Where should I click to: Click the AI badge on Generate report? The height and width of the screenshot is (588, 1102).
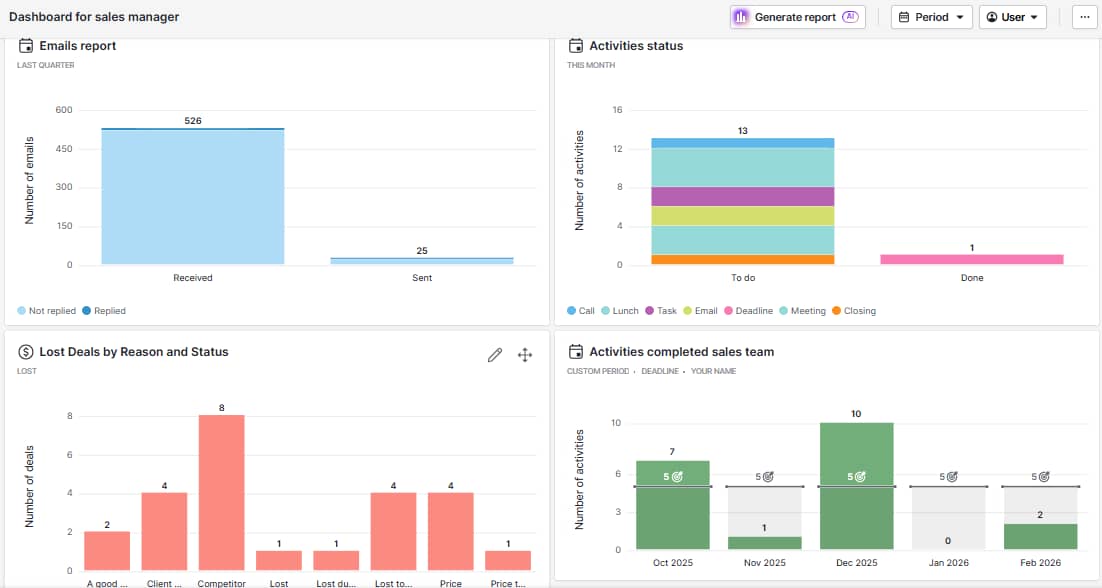point(852,16)
